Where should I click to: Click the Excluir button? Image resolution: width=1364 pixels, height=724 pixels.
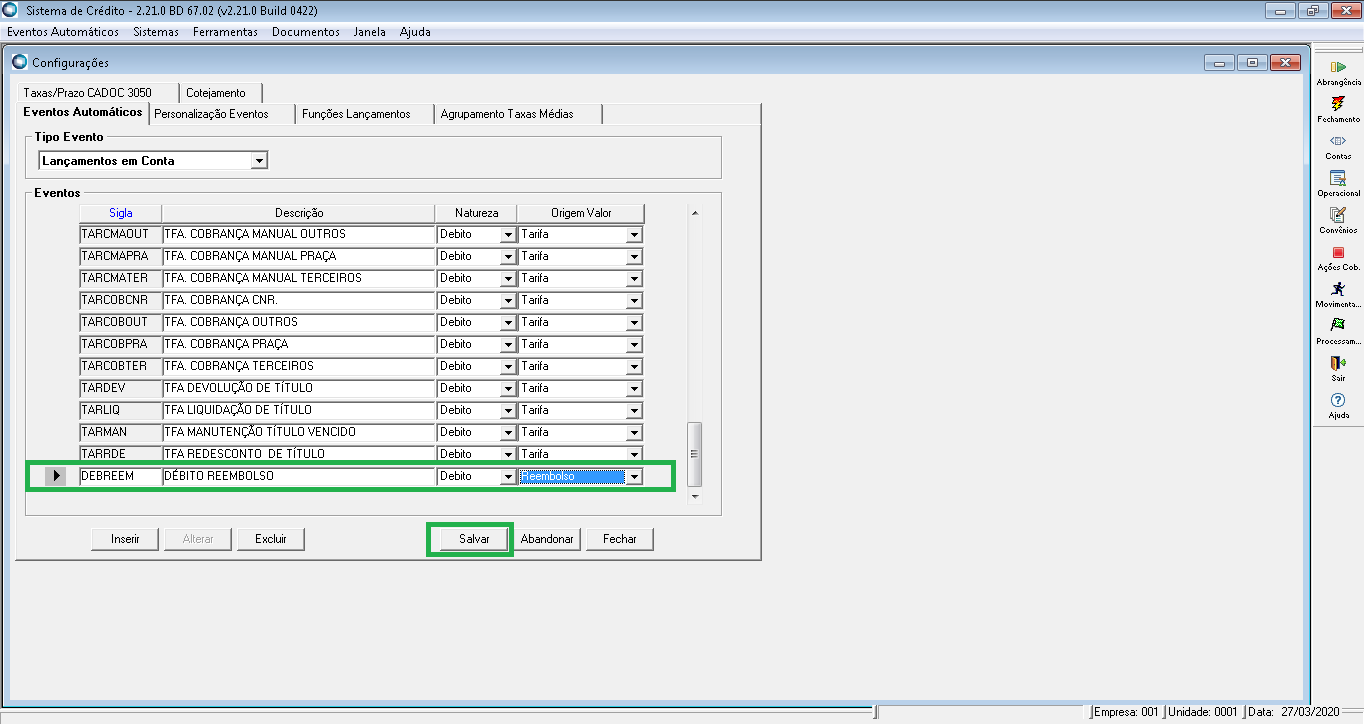(x=271, y=539)
